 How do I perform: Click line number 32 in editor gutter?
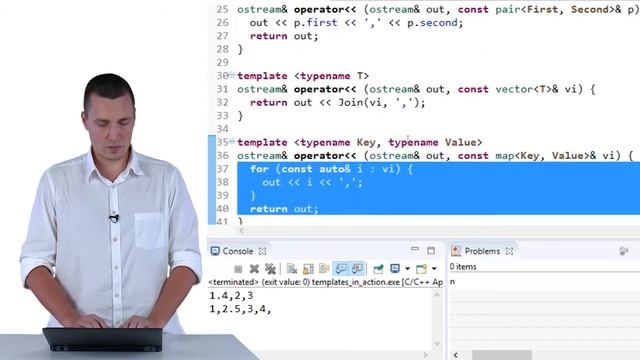tap(222, 102)
